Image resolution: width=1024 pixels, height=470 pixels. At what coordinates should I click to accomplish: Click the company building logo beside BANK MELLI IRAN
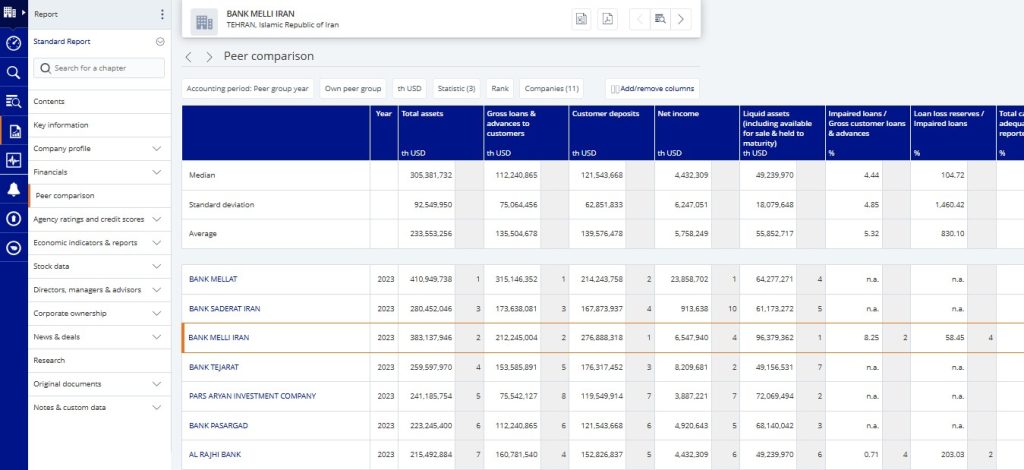(204, 22)
